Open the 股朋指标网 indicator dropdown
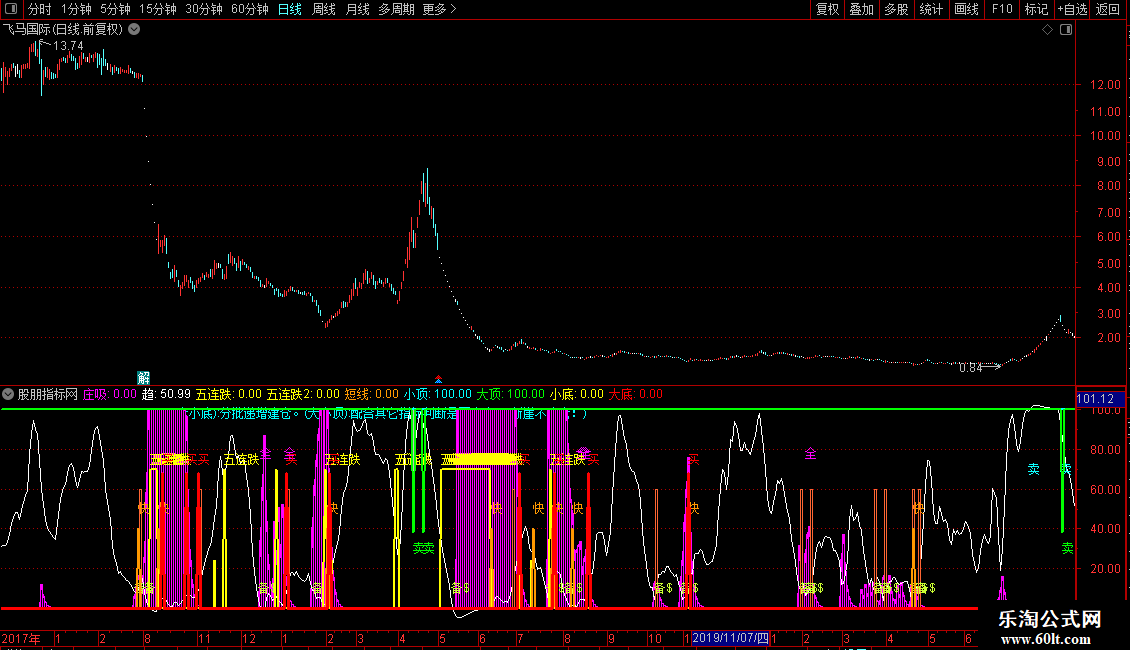Image resolution: width=1130 pixels, height=650 pixels. pos(9,394)
